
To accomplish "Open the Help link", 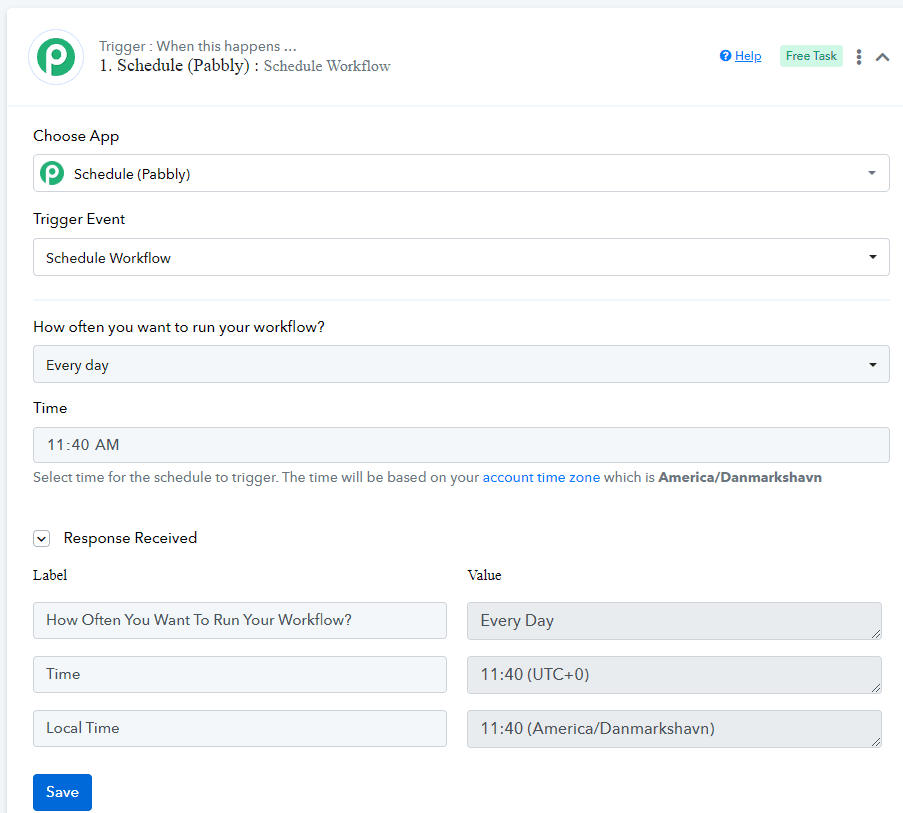I will 748,56.
